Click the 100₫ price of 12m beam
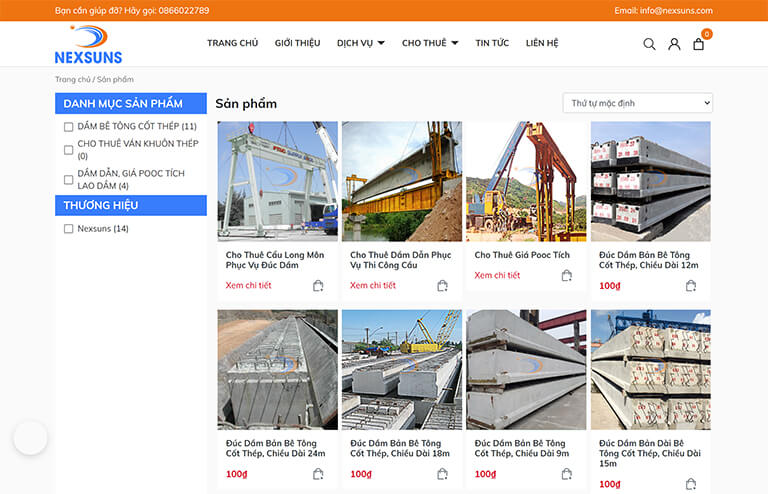Viewport: 768px width, 494px height. 609,286
